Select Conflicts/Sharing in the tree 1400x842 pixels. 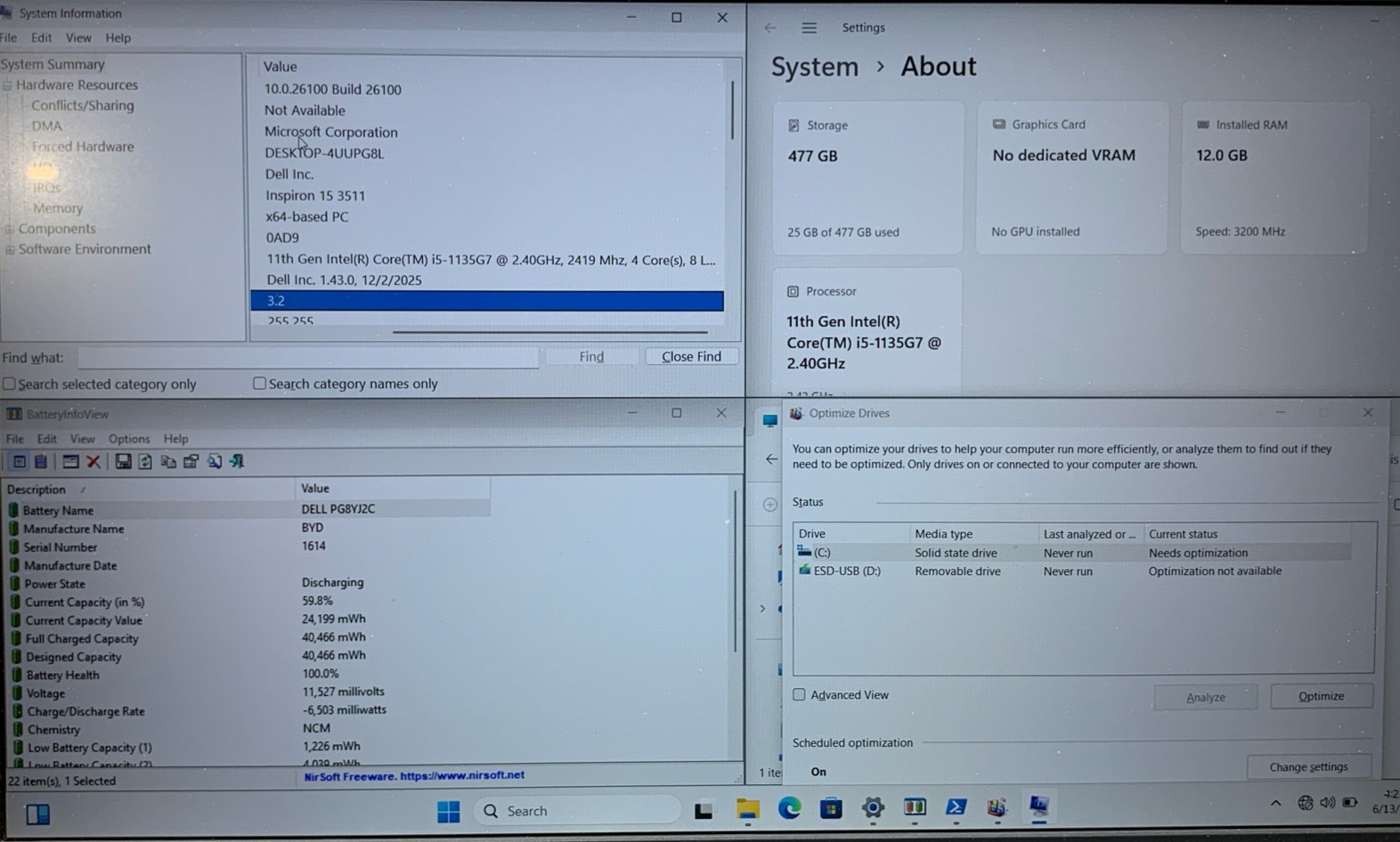(83, 105)
